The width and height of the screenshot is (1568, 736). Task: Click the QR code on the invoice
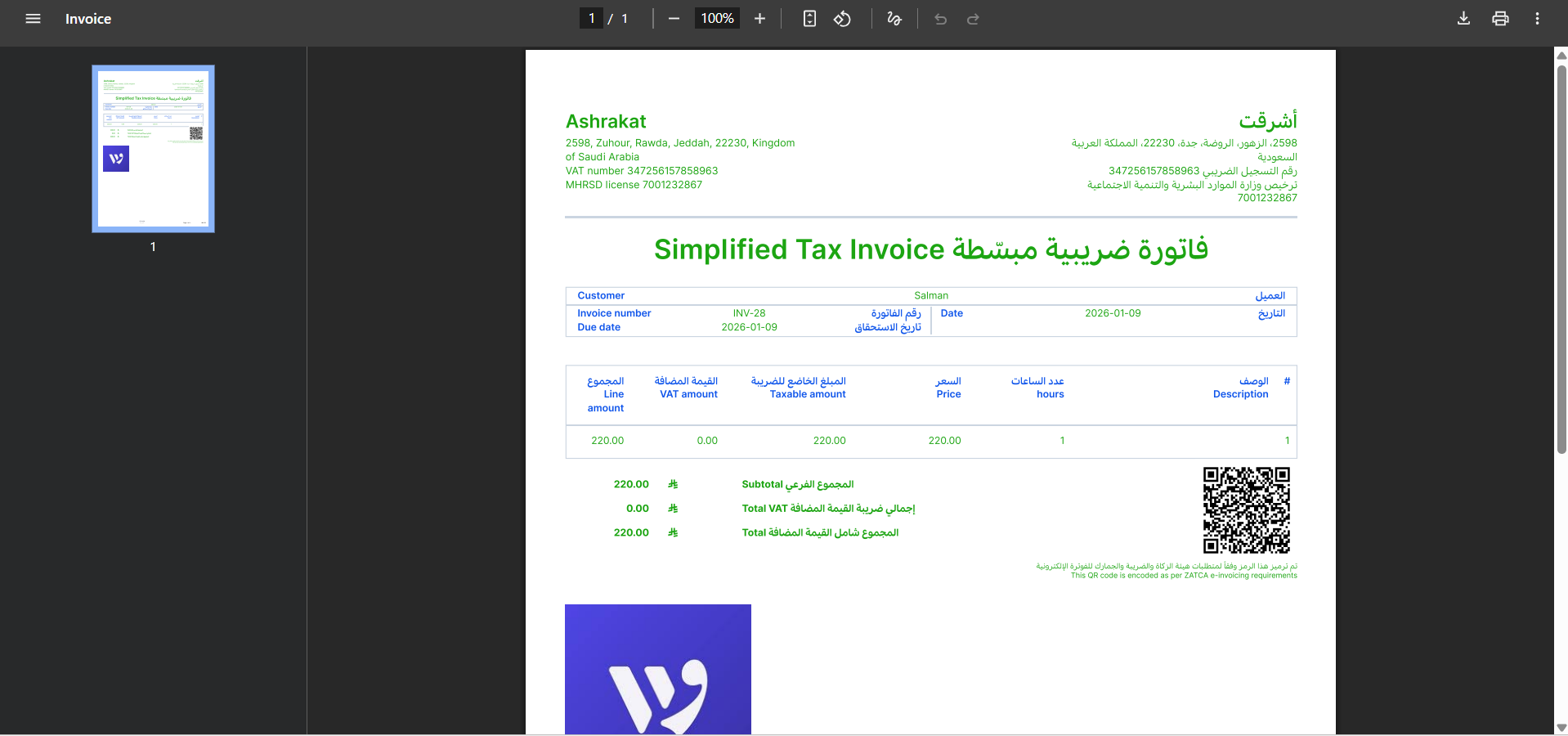(1246, 510)
